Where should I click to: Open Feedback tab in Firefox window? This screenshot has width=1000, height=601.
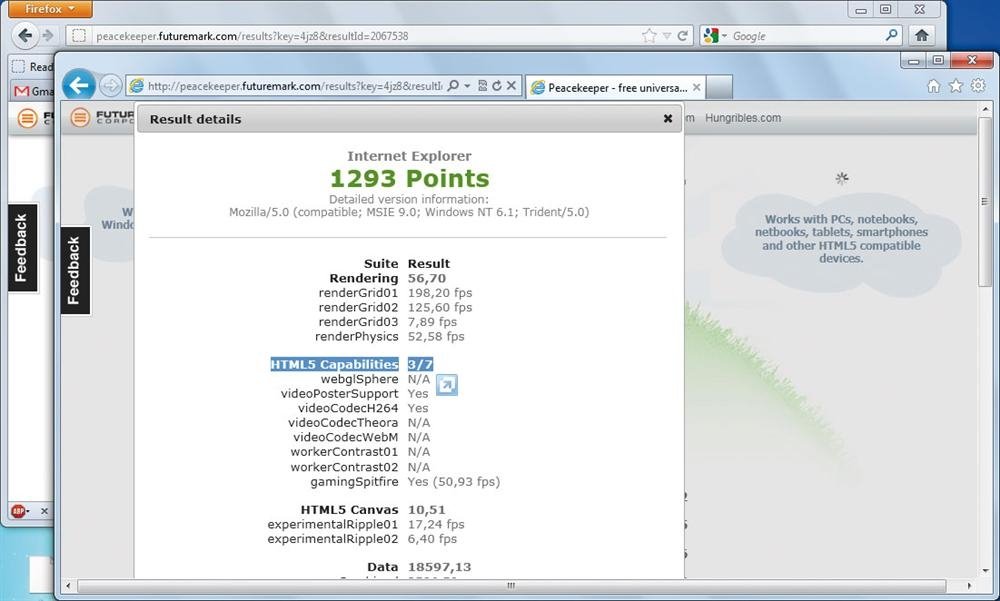[x=22, y=248]
